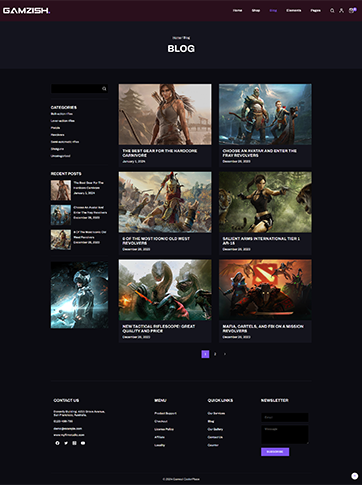Click the sidebar search magnifier icon

click(104, 89)
